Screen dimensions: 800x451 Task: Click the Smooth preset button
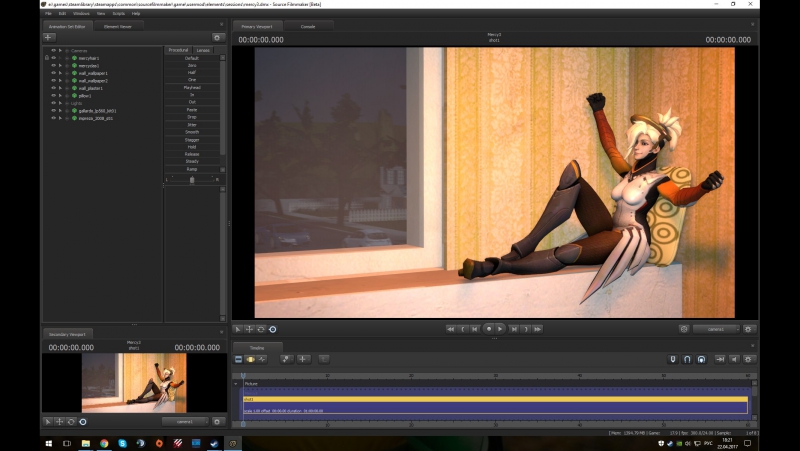192,132
